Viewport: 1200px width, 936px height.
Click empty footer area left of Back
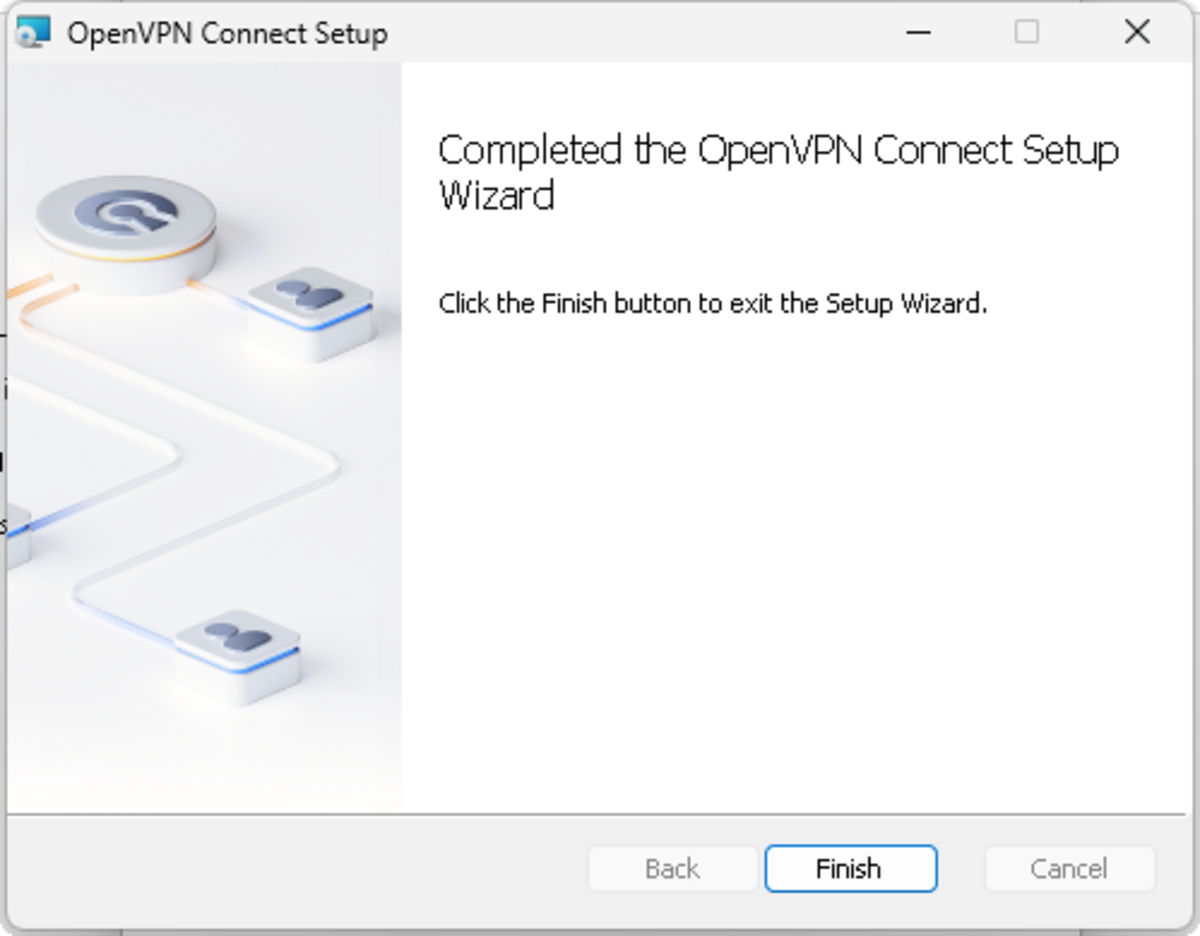(x=300, y=868)
